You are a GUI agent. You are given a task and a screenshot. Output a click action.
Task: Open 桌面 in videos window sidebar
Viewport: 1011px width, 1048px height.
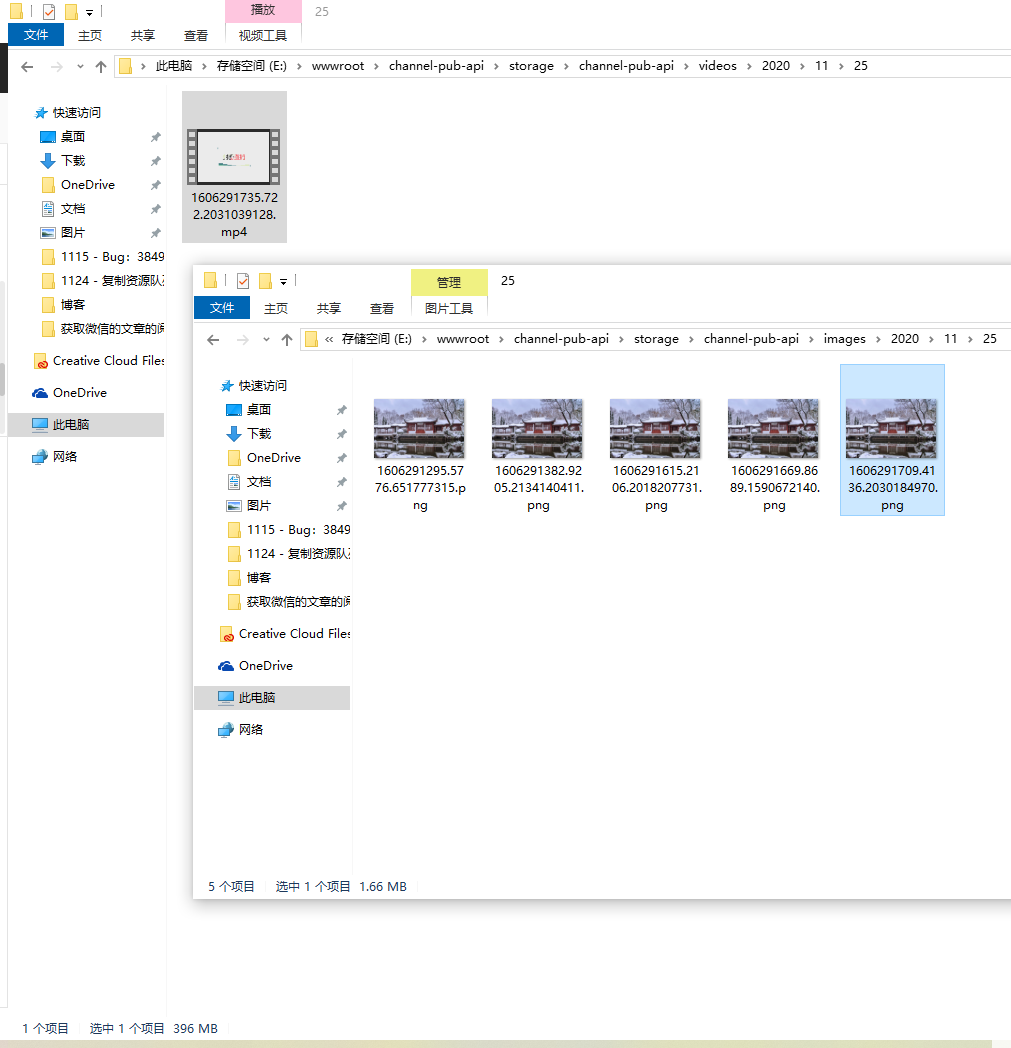[x=72, y=137]
